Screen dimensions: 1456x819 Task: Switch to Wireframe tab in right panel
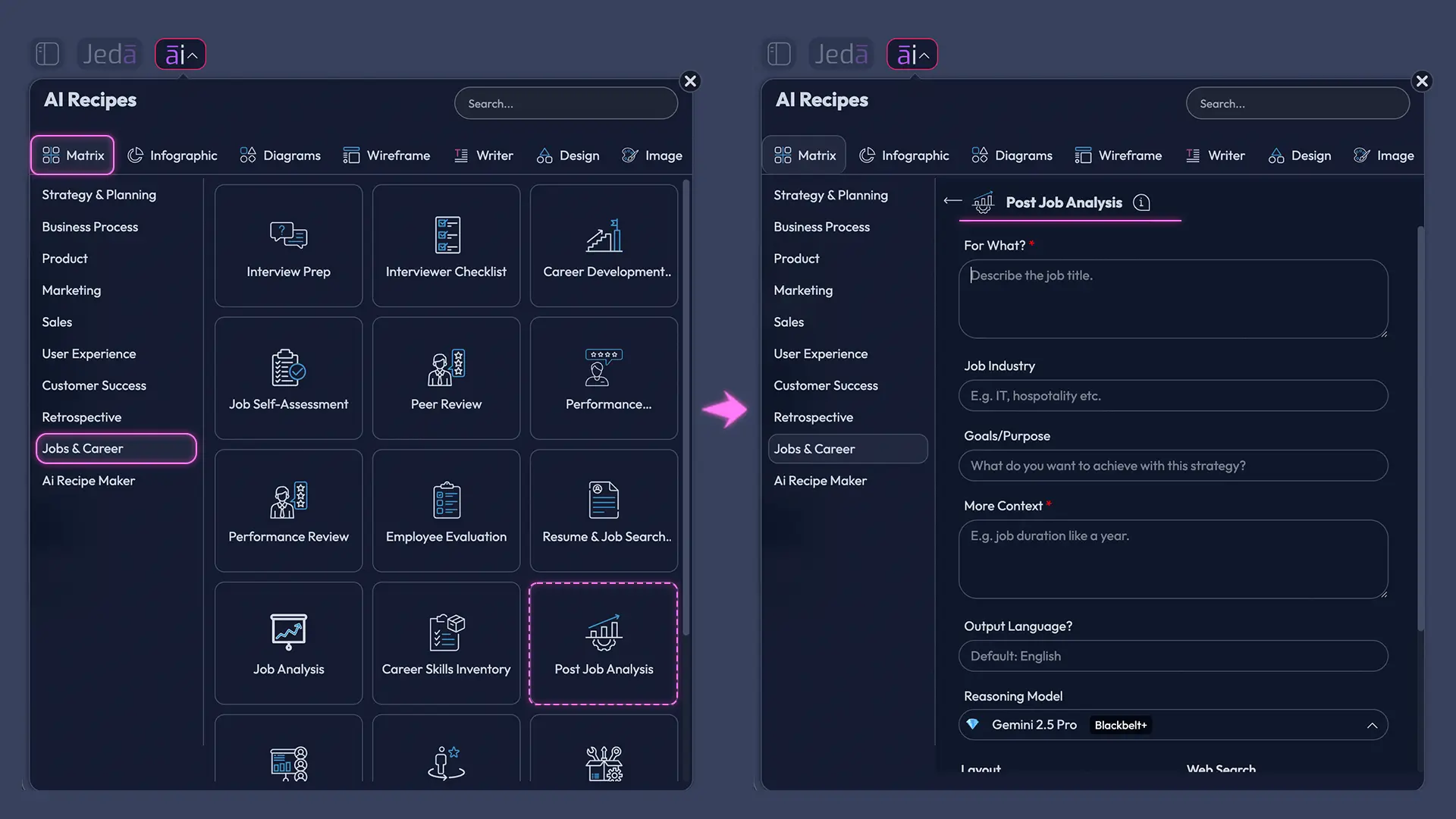(1119, 155)
